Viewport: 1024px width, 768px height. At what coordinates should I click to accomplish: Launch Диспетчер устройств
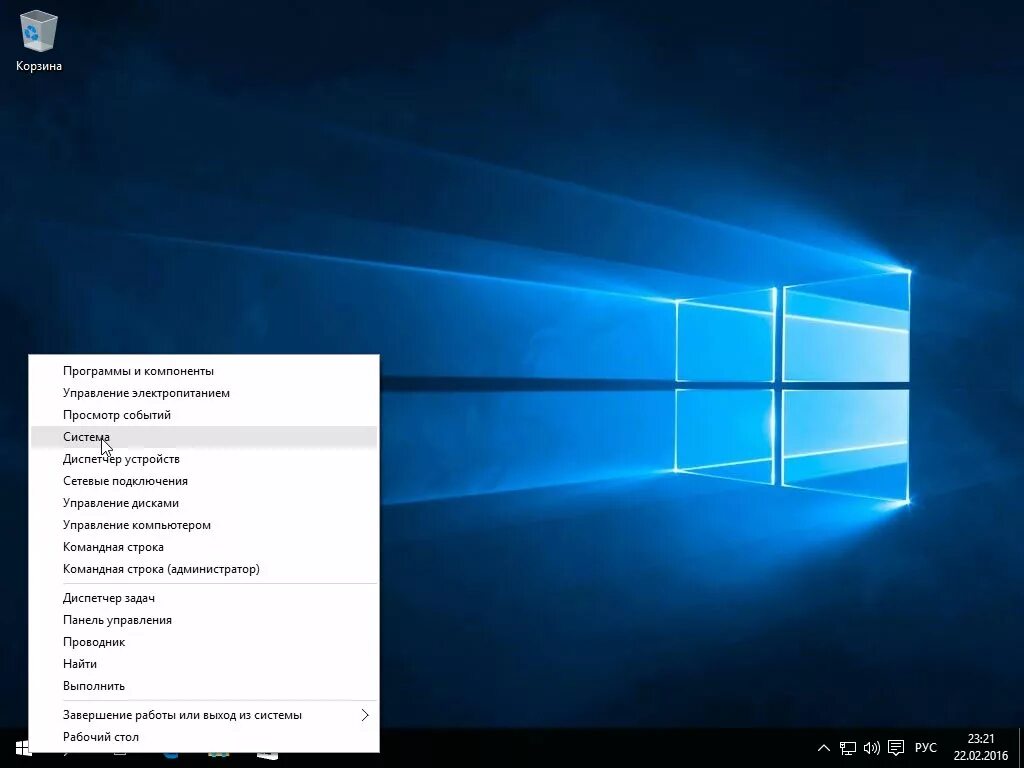(204, 459)
